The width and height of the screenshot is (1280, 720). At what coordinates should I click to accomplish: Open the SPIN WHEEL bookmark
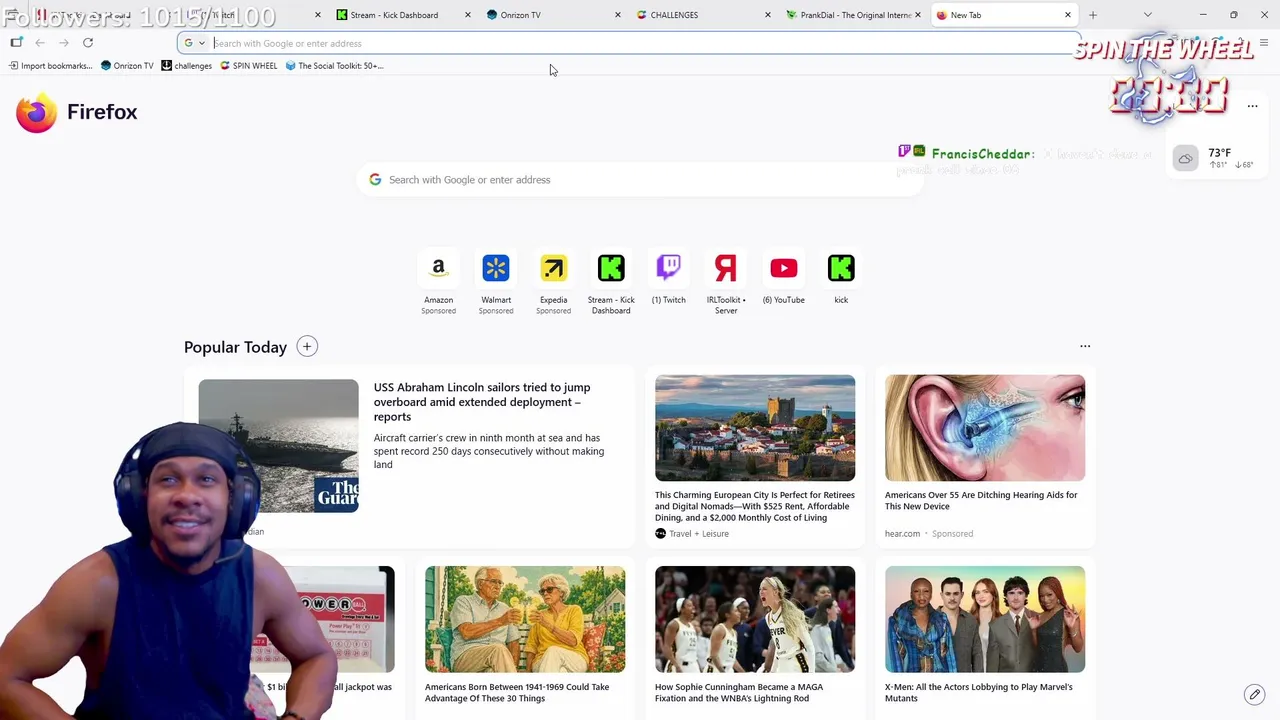point(248,66)
